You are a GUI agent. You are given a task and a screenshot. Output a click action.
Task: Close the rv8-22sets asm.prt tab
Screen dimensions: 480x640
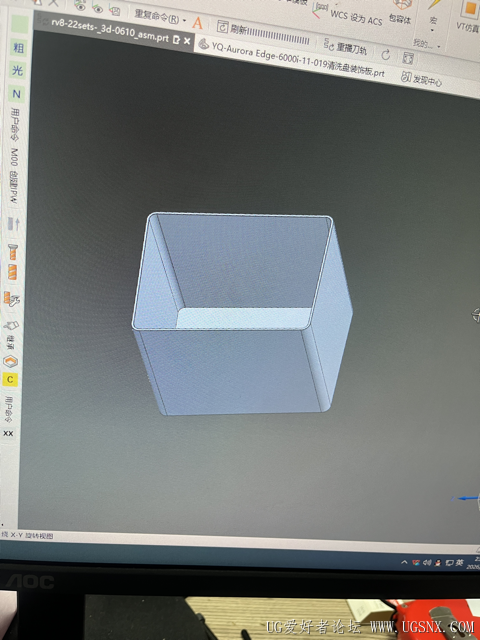(187, 41)
